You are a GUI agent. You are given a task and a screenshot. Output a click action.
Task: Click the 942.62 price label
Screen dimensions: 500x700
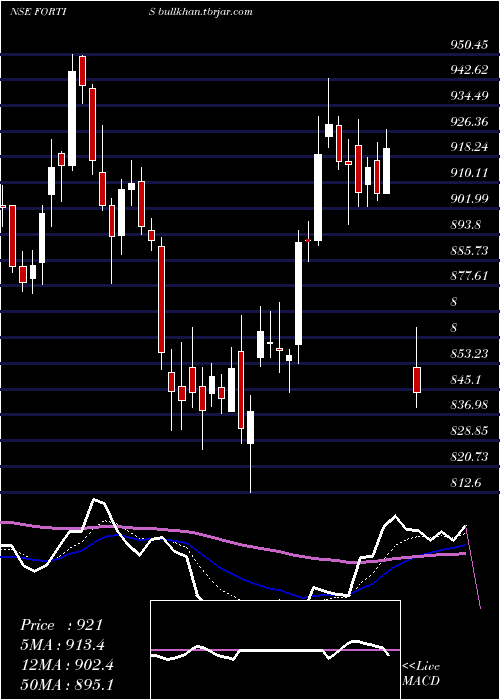[469, 70]
